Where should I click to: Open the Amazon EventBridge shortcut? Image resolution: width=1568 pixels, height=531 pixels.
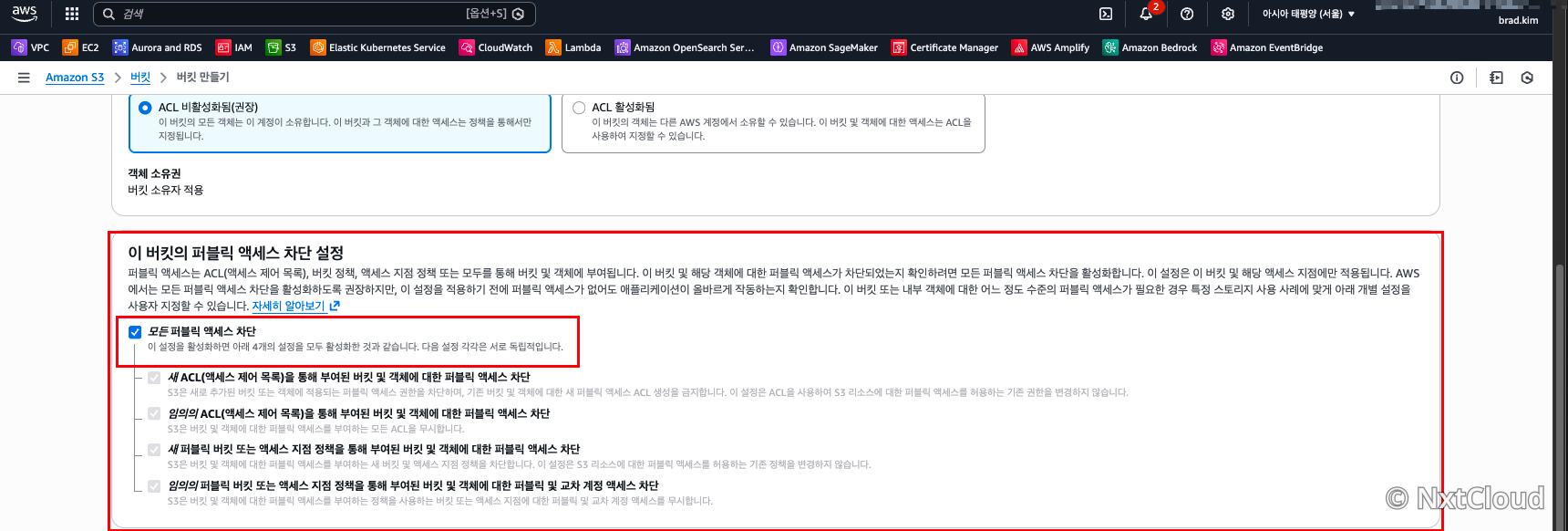coord(1267,47)
